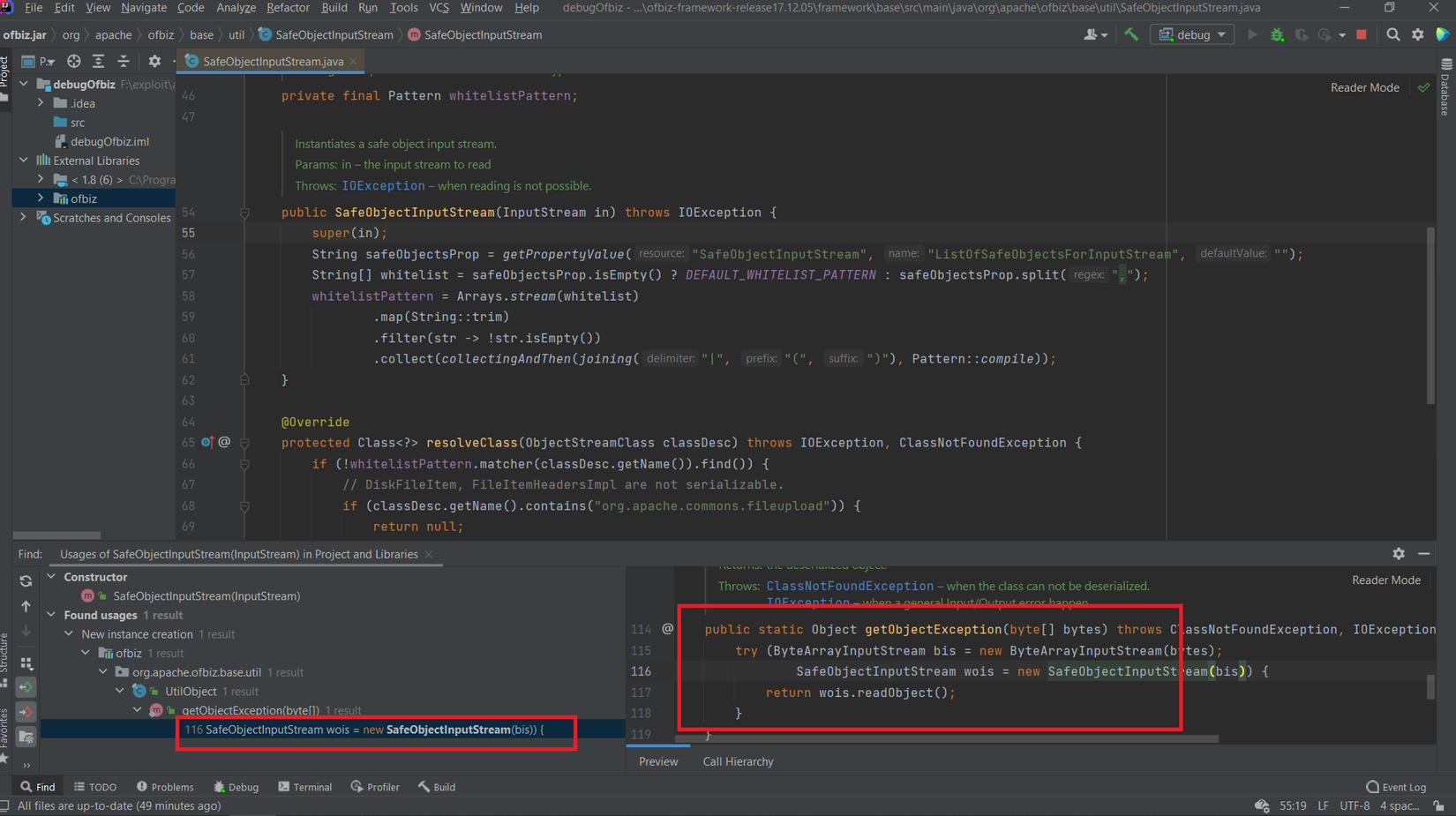Open the Terminal tool window

[x=305, y=787]
